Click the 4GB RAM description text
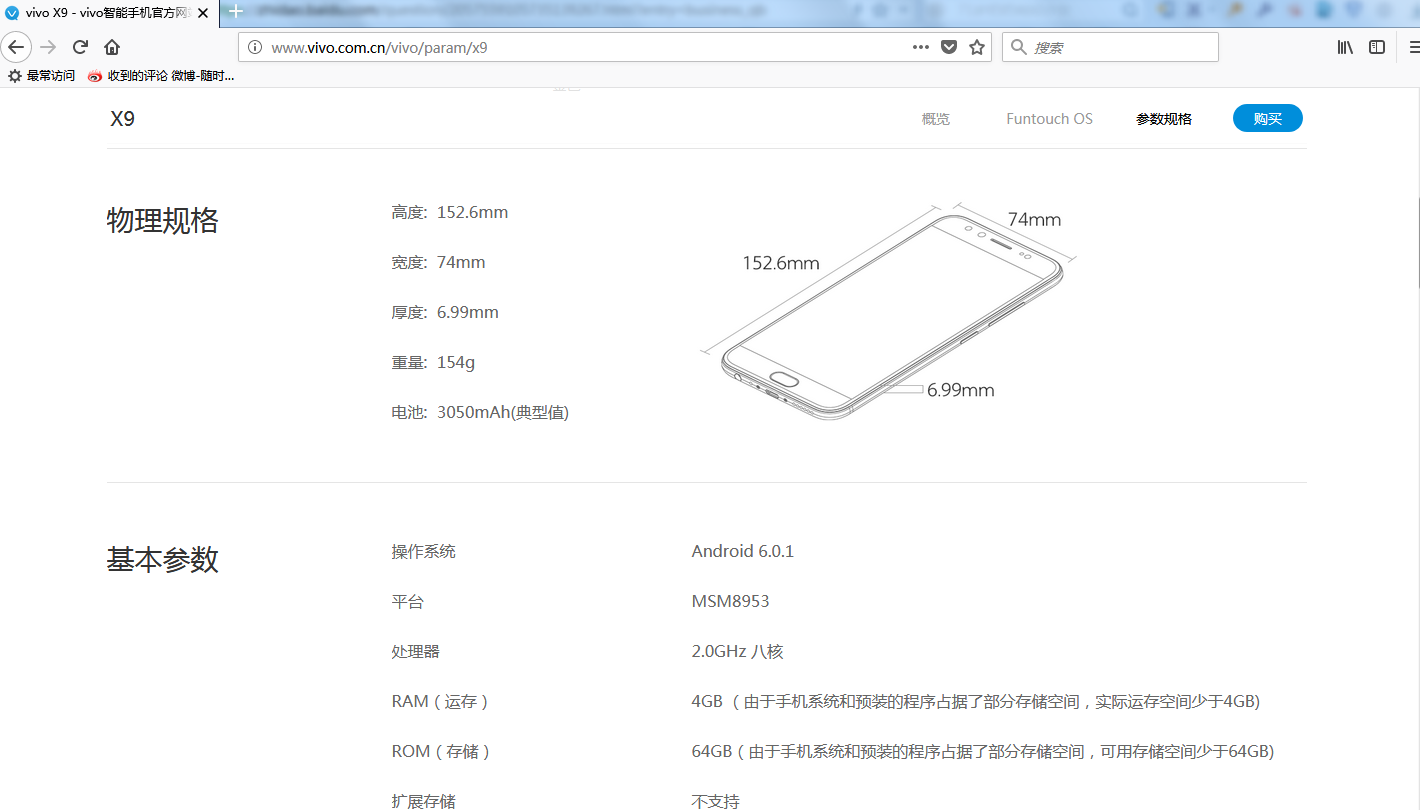 click(x=976, y=701)
